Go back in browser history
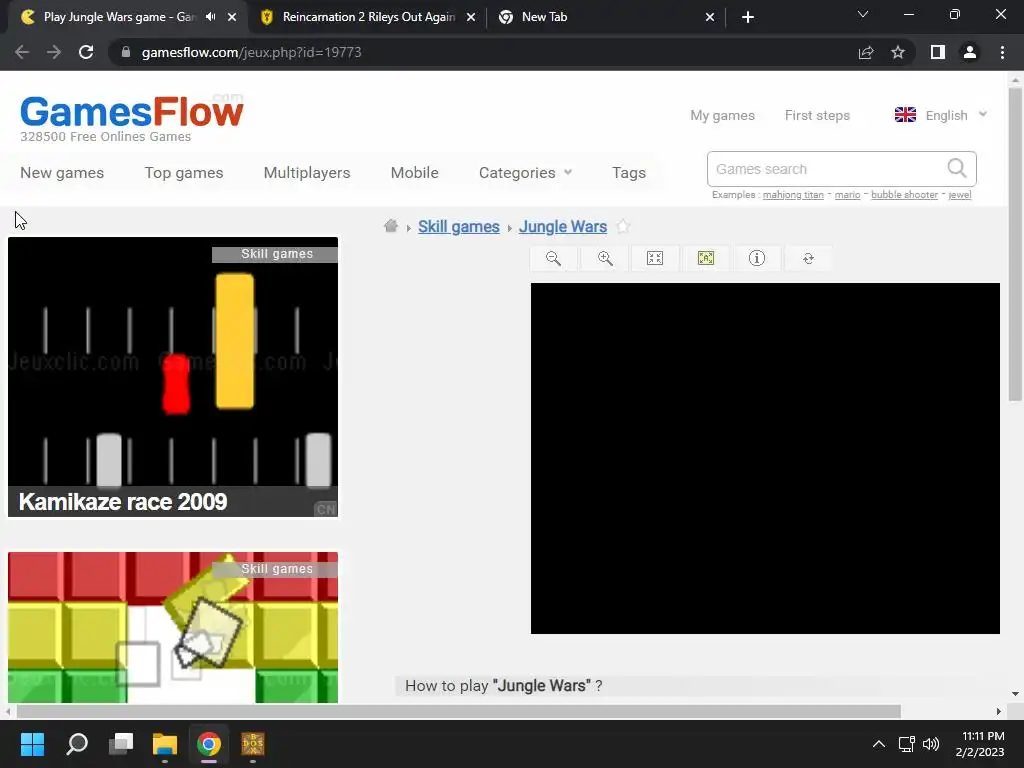 (22, 52)
